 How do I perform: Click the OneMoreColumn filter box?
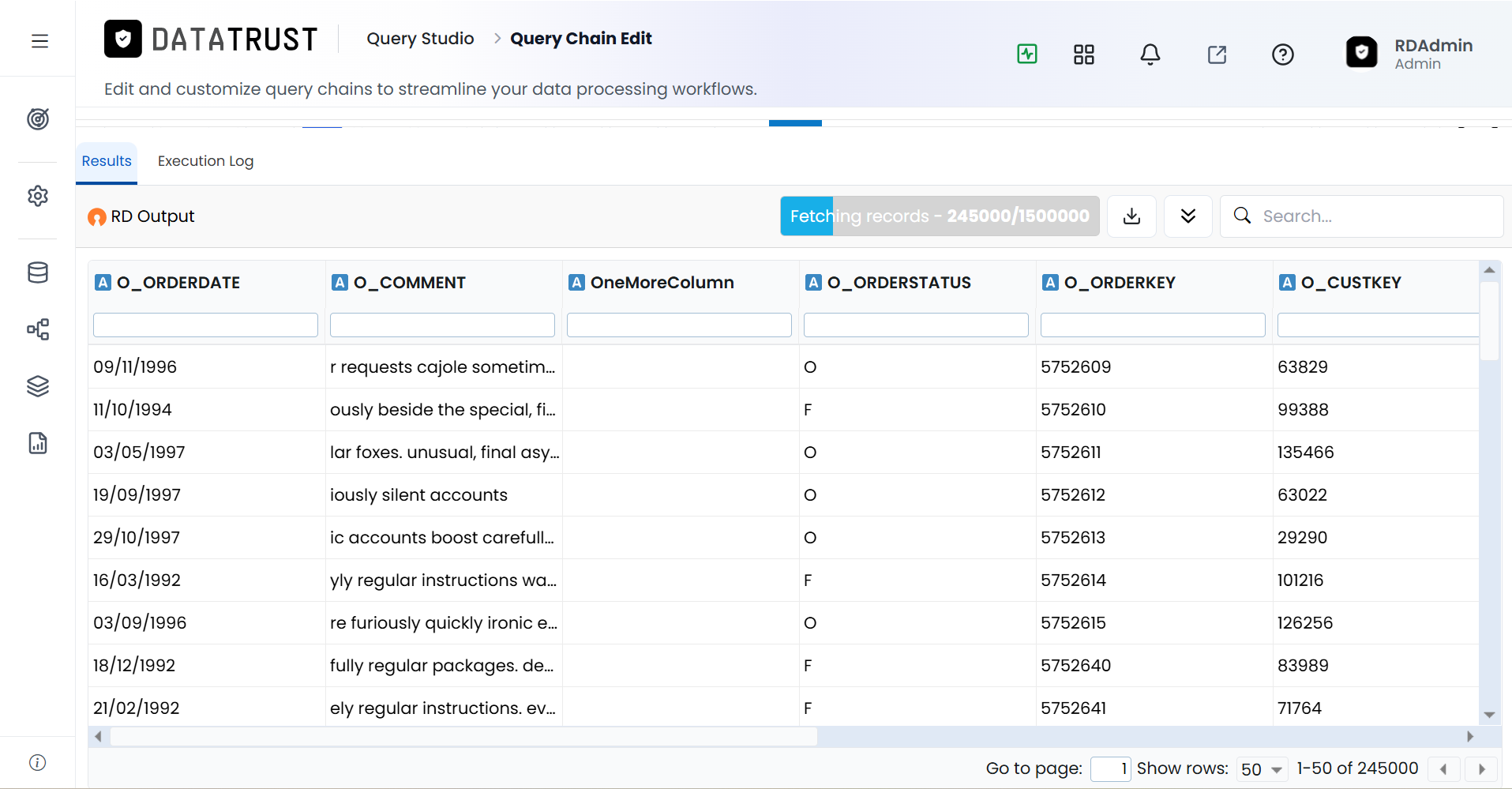click(x=679, y=325)
